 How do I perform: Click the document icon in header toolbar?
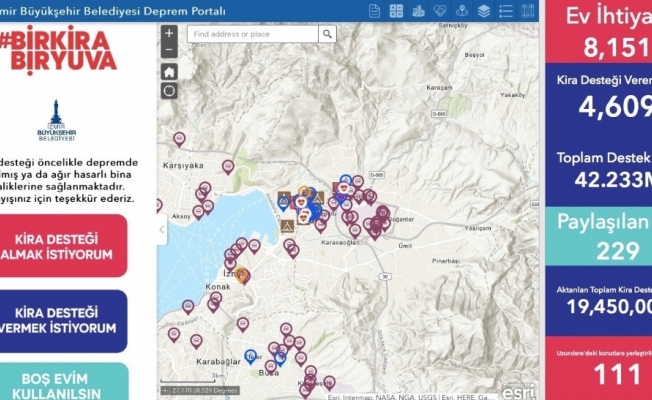374,11
